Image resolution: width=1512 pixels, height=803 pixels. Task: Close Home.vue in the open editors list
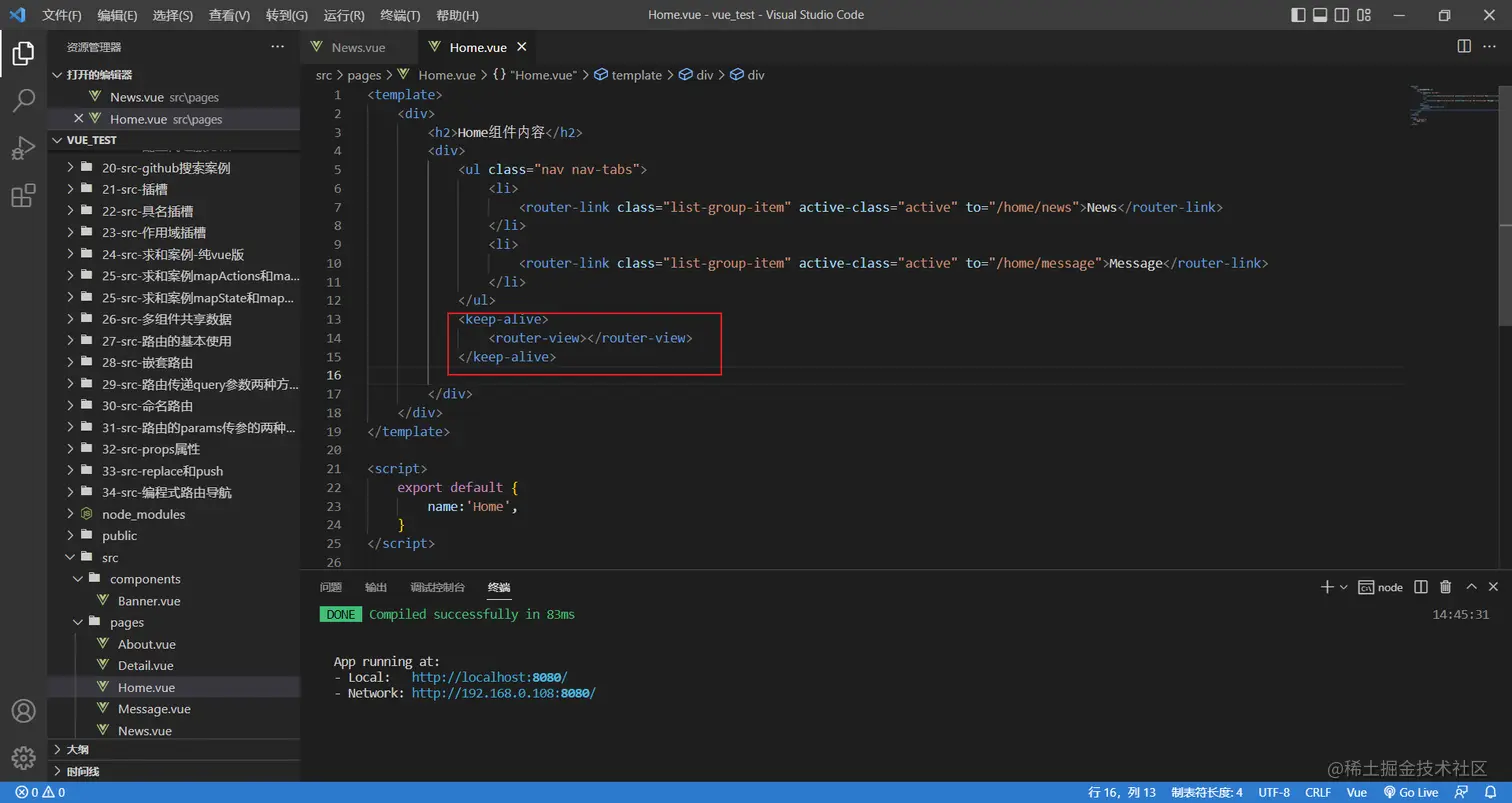tap(79, 119)
